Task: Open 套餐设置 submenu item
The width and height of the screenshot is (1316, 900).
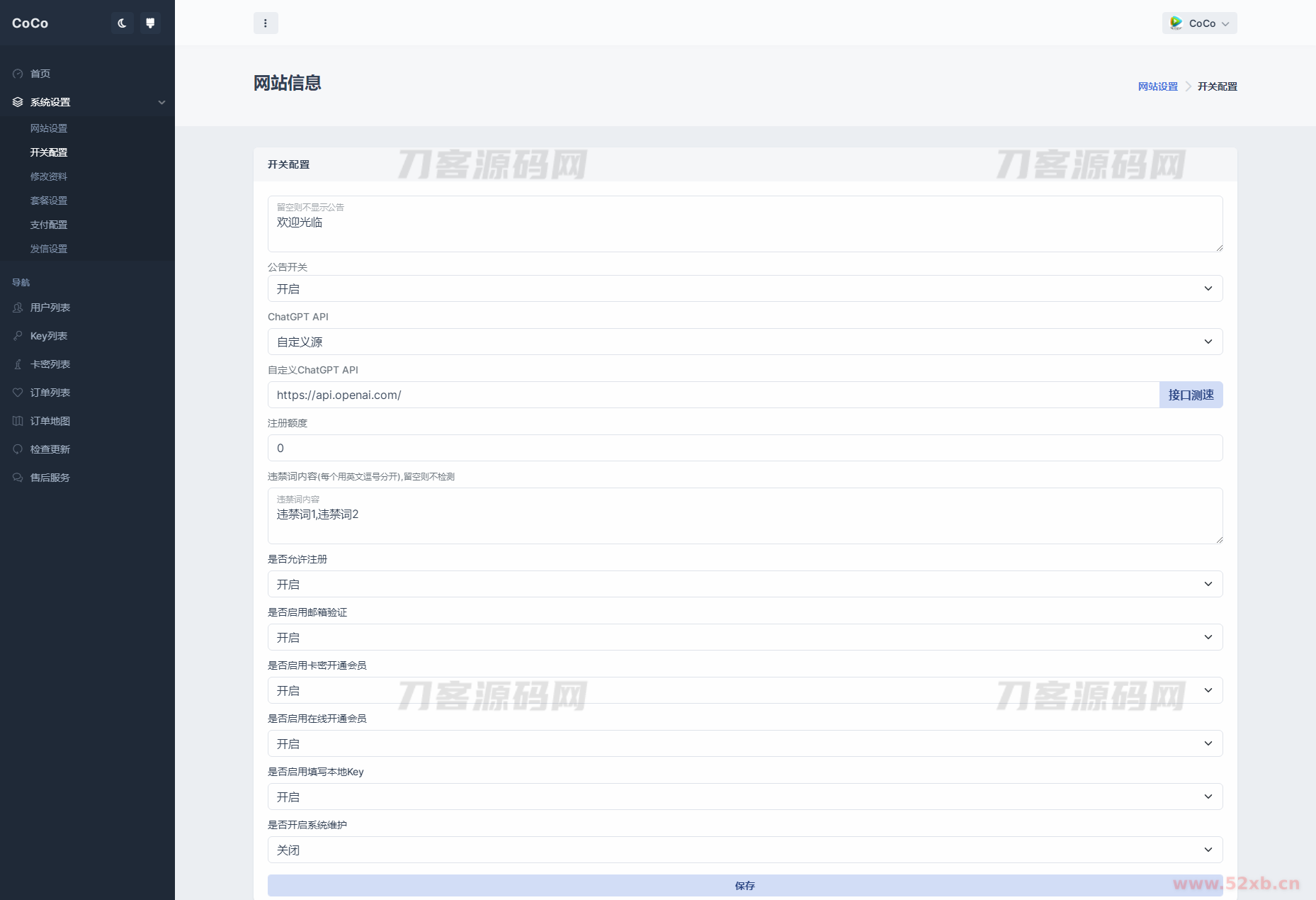Action: [x=49, y=201]
